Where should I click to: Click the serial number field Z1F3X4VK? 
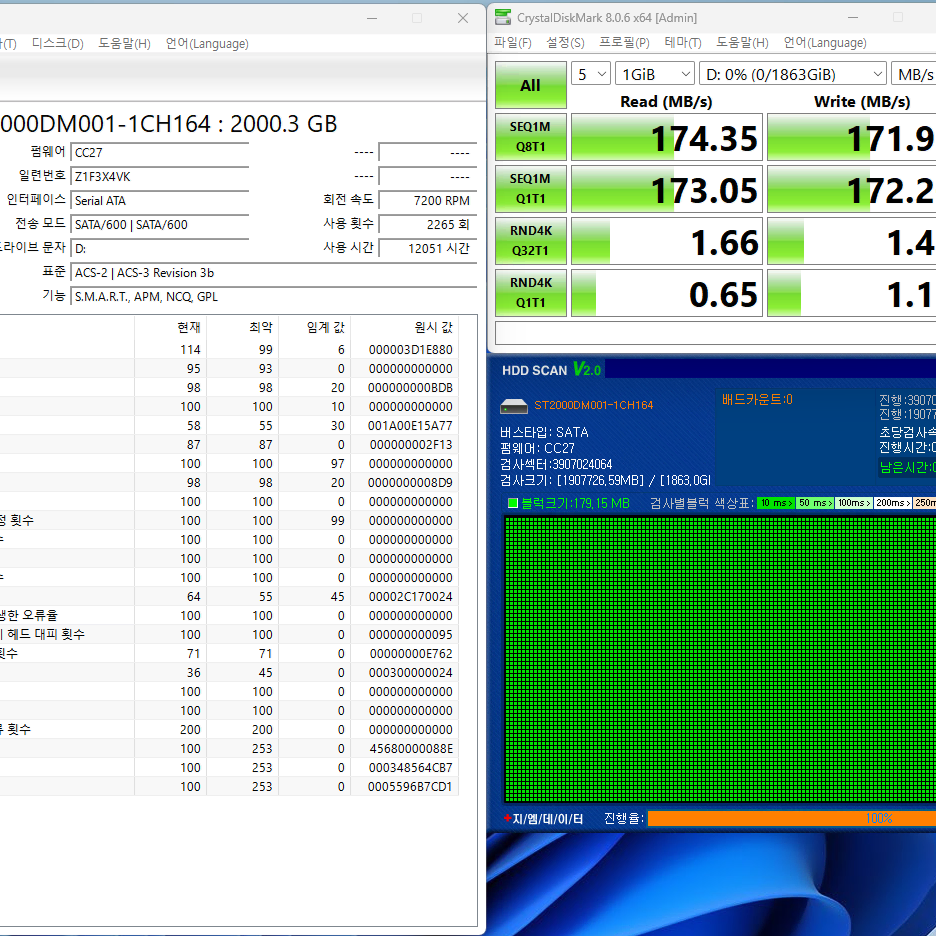click(159, 176)
